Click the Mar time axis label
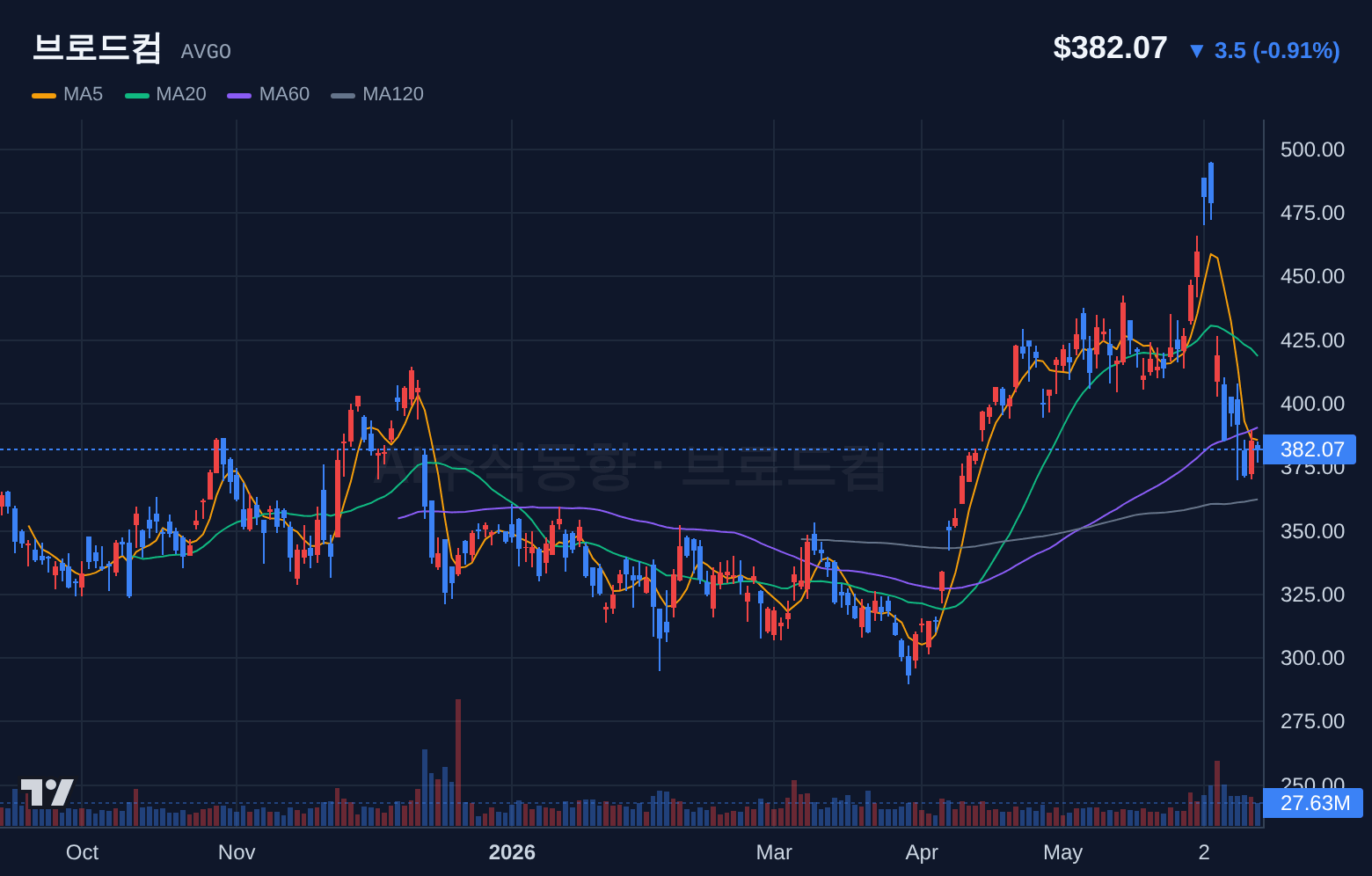 tap(774, 852)
